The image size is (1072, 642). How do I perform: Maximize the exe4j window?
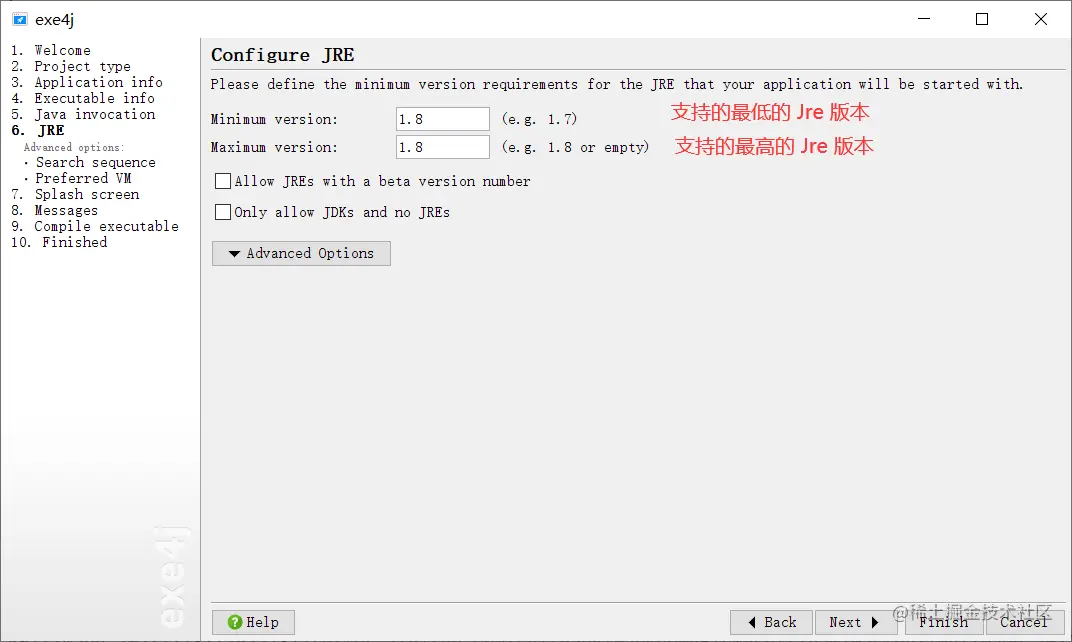pyautogui.click(x=982, y=19)
